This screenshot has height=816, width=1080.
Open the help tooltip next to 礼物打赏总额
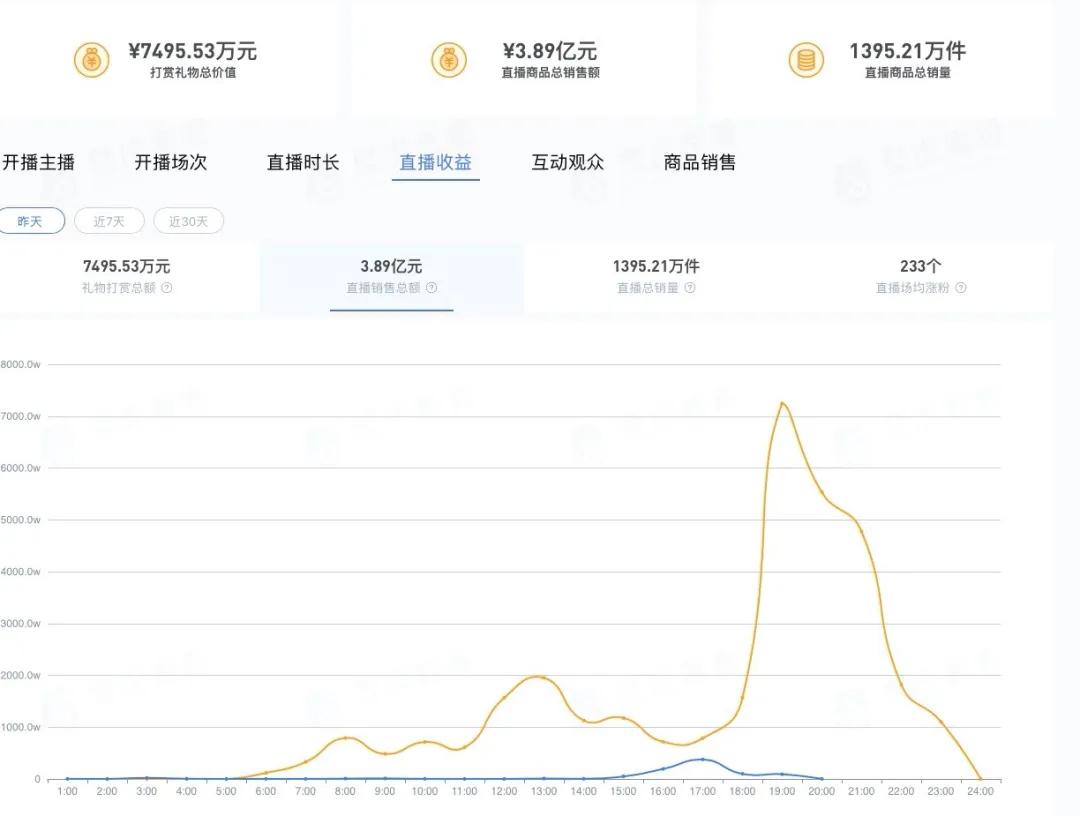(x=168, y=287)
